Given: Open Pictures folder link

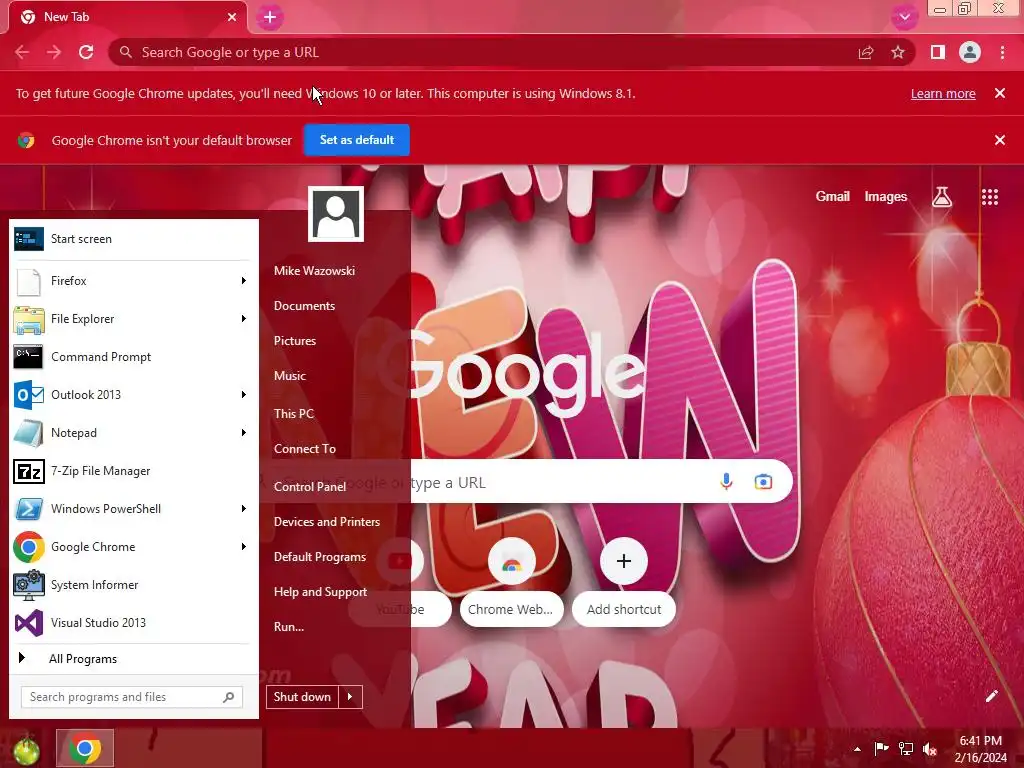Looking at the screenshot, I should (295, 341).
